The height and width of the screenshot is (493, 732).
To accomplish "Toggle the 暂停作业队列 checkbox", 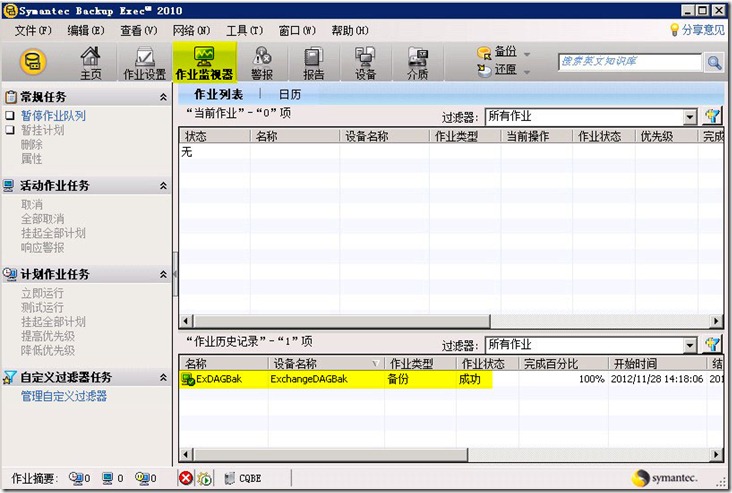I will pyautogui.click(x=10, y=115).
